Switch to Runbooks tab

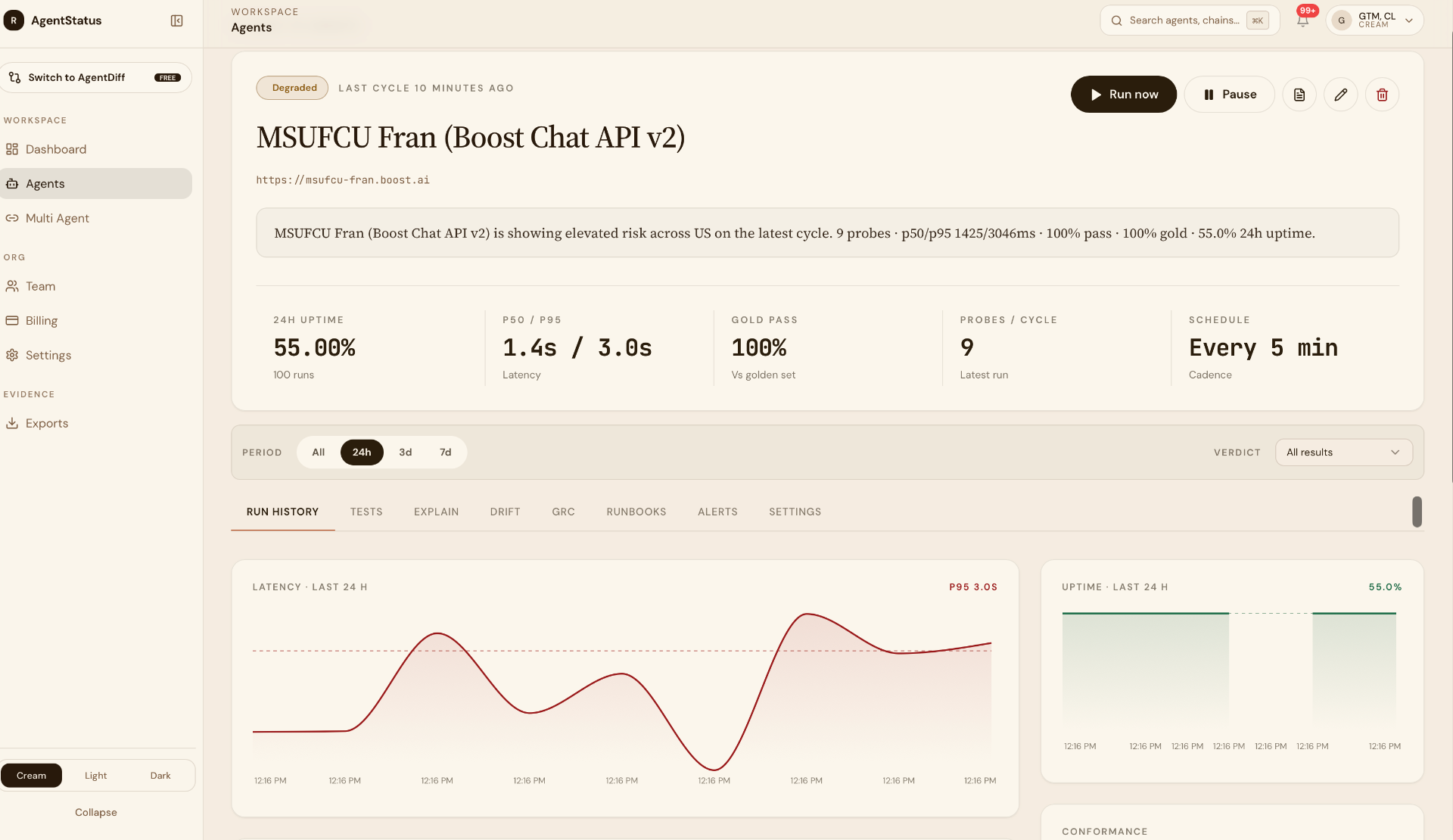click(636, 512)
